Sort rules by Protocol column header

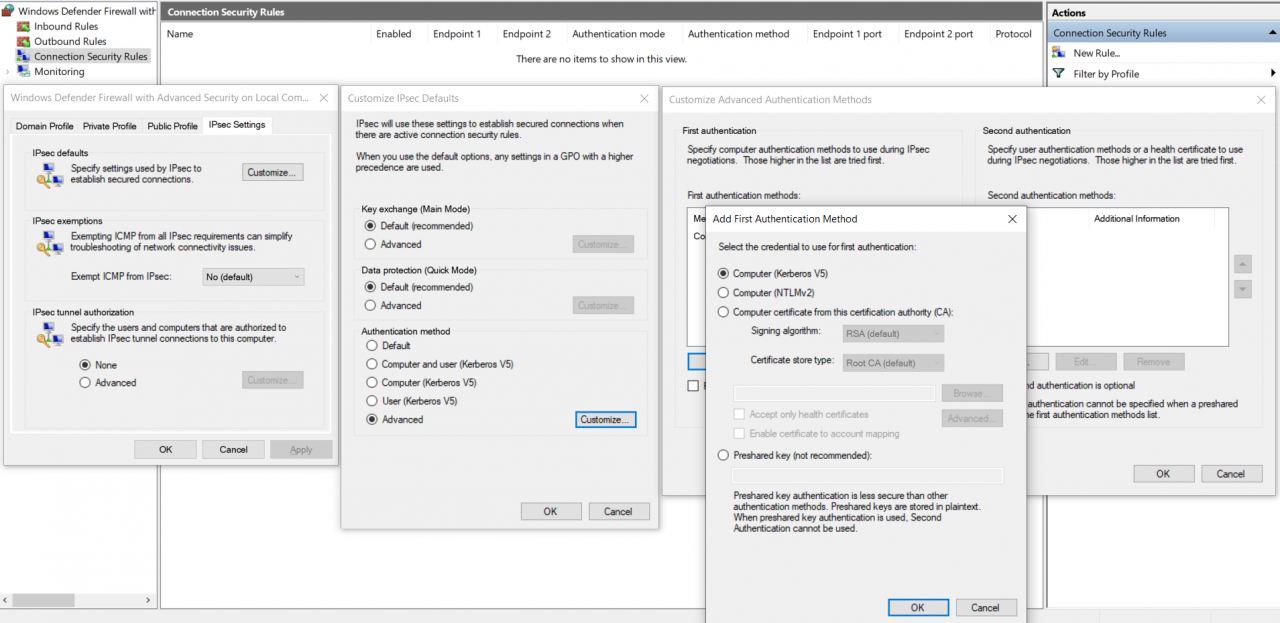coord(1014,34)
